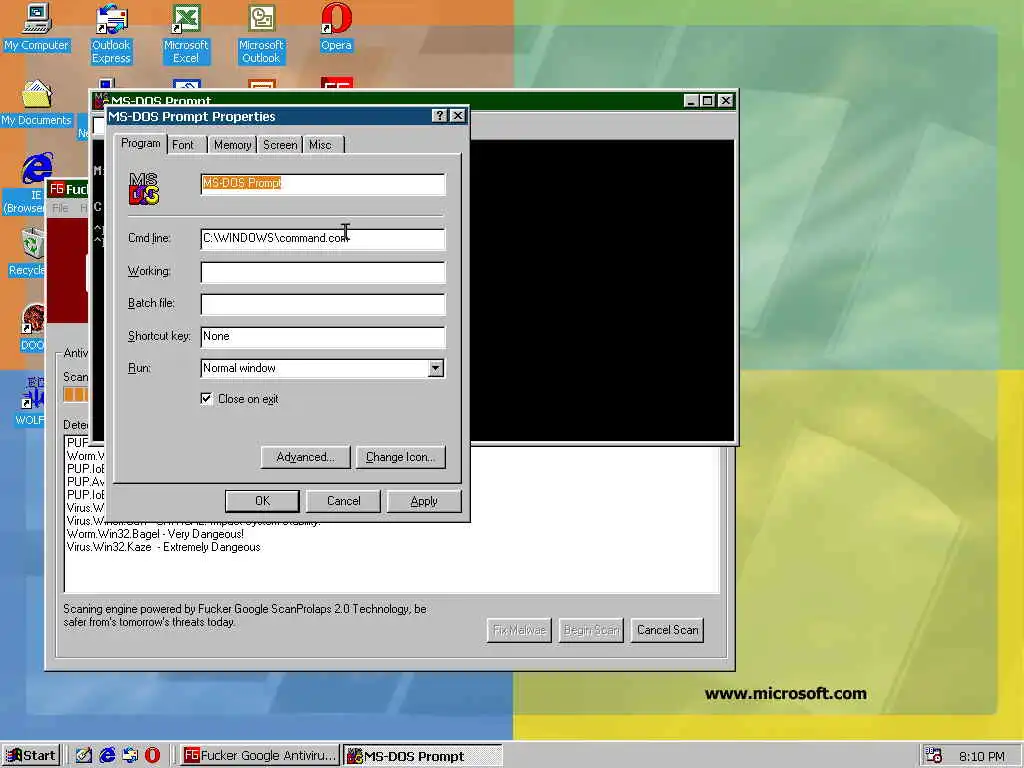This screenshot has height=768, width=1024.
Task: Click the Apply button
Action: [x=424, y=501]
